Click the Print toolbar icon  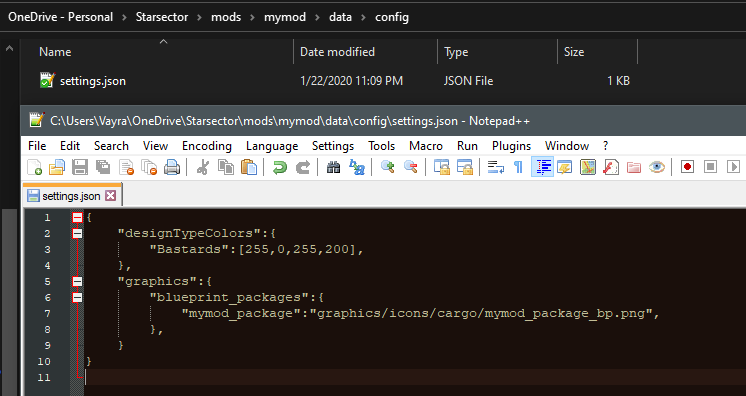(x=172, y=167)
